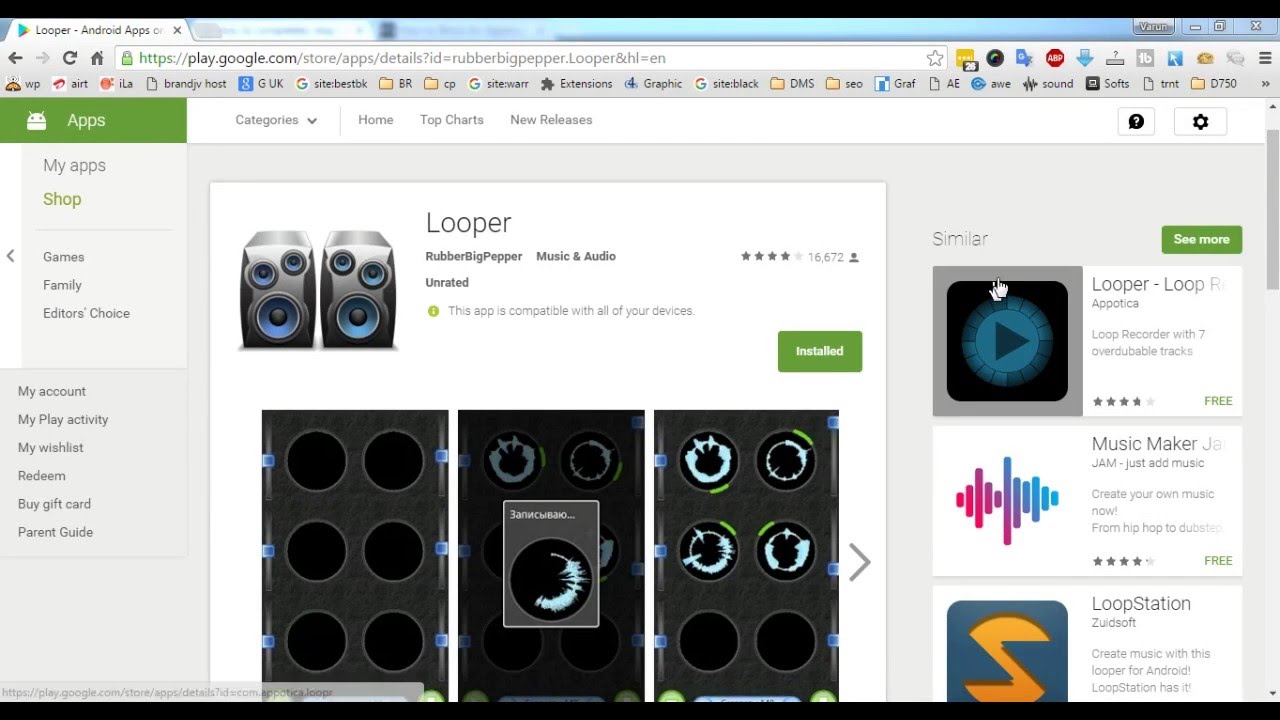Image resolution: width=1280 pixels, height=720 pixels.
Task: Open Family category in sidebar
Action: pos(62,285)
